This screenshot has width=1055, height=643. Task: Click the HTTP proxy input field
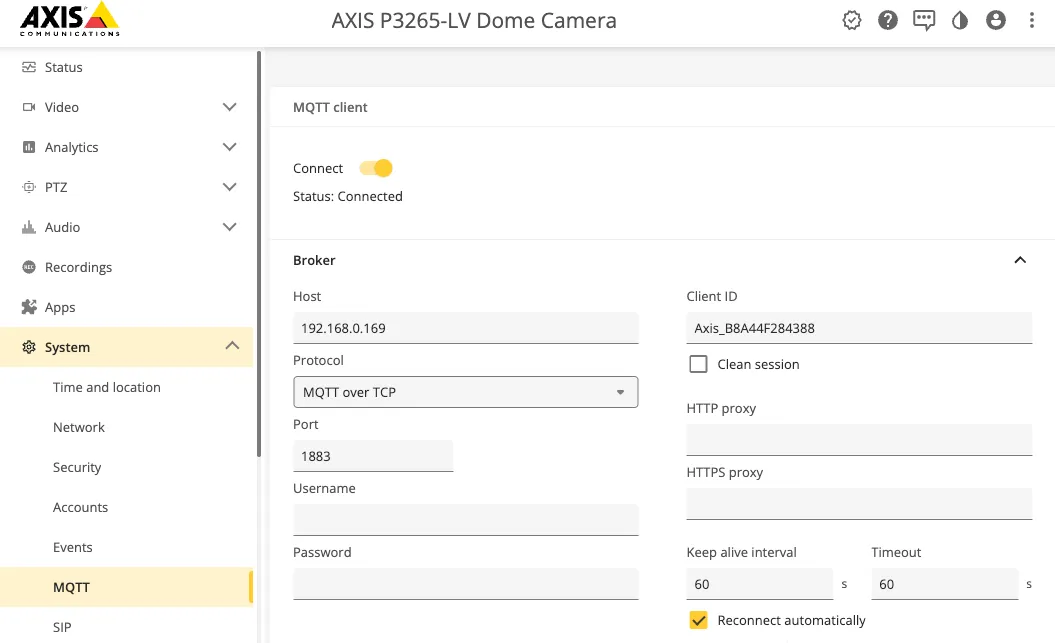(859, 440)
